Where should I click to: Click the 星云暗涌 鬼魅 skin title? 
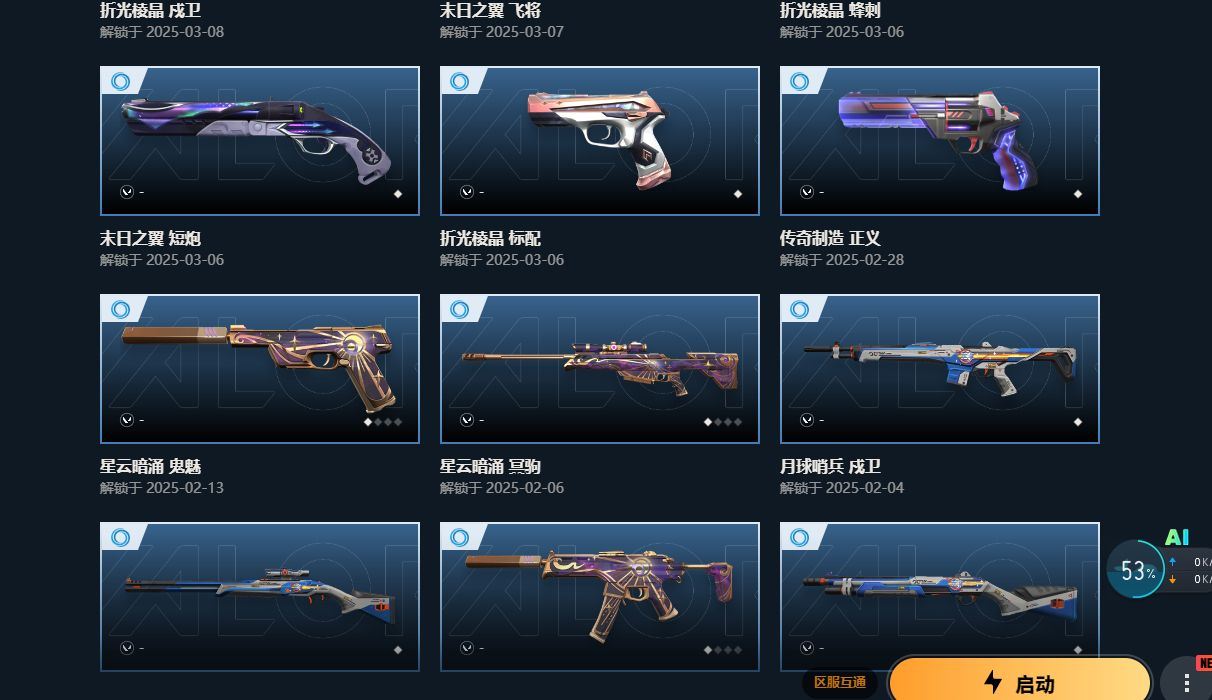(151, 467)
